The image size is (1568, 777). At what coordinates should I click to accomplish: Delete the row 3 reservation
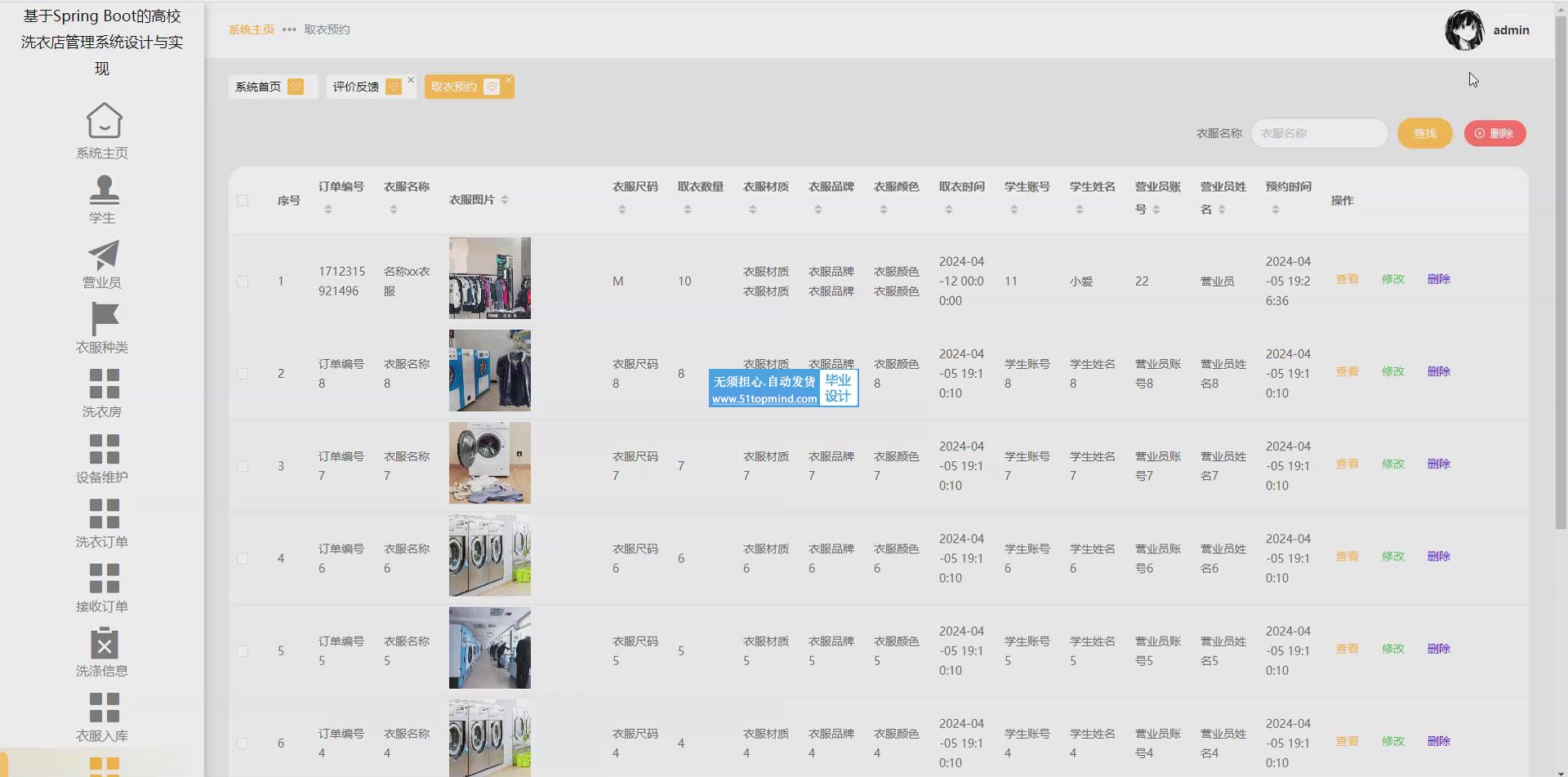1438,464
